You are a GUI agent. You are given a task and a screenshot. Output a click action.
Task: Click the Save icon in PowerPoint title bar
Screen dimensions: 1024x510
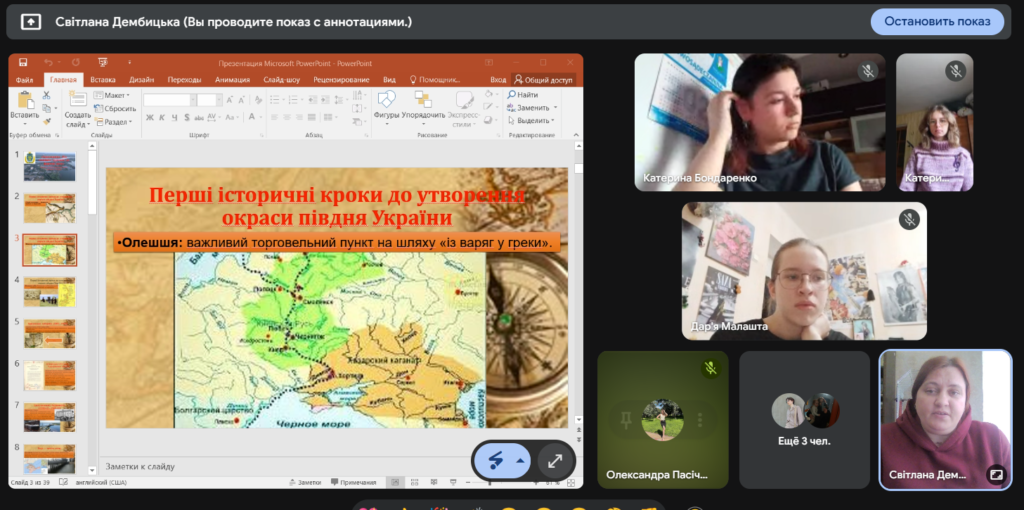coord(21,62)
